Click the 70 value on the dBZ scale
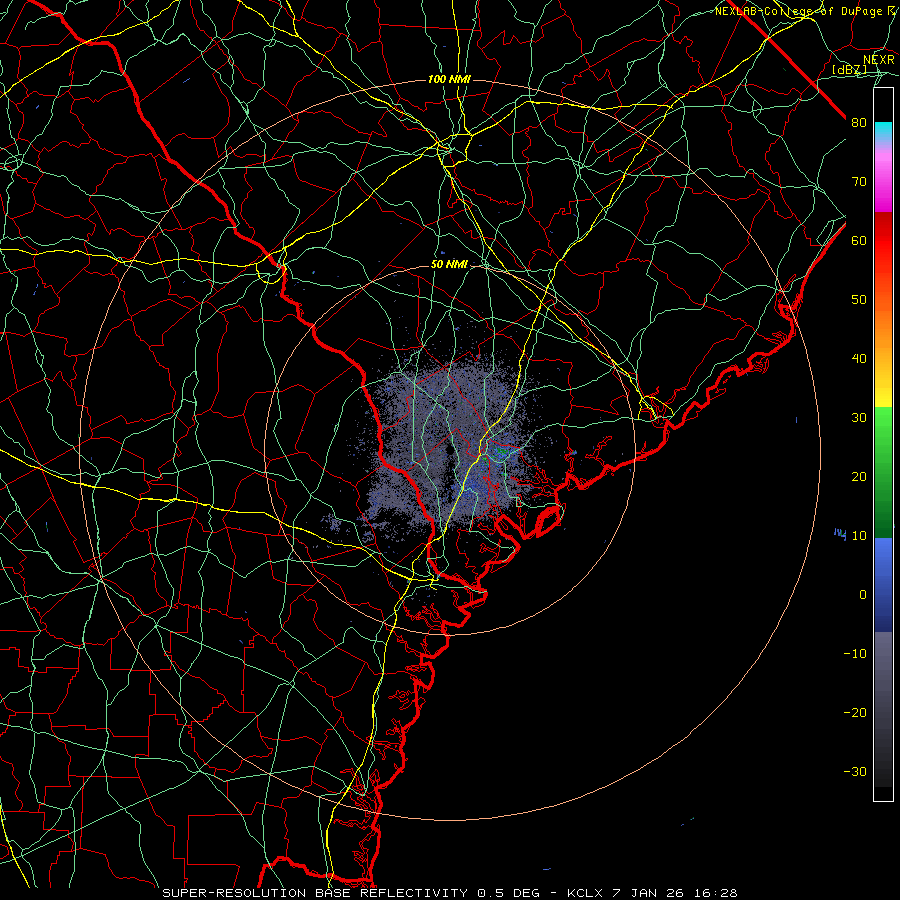 pos(859,181)
